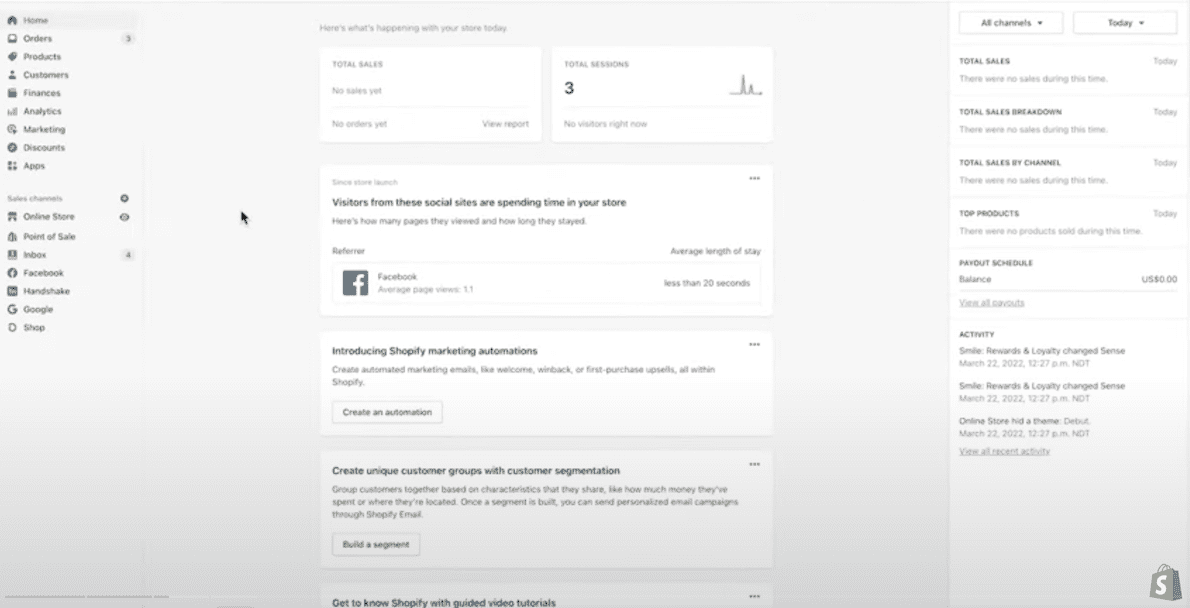Open the View all payouts link
Image resolution: width=1190 pixels, height=608 pixels.
pos(991,302)
